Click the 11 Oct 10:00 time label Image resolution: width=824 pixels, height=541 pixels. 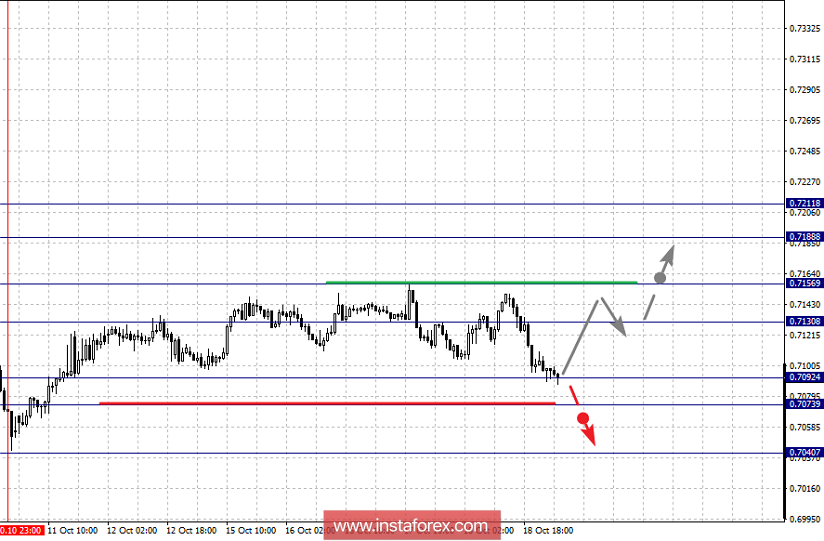pos(73,530)
